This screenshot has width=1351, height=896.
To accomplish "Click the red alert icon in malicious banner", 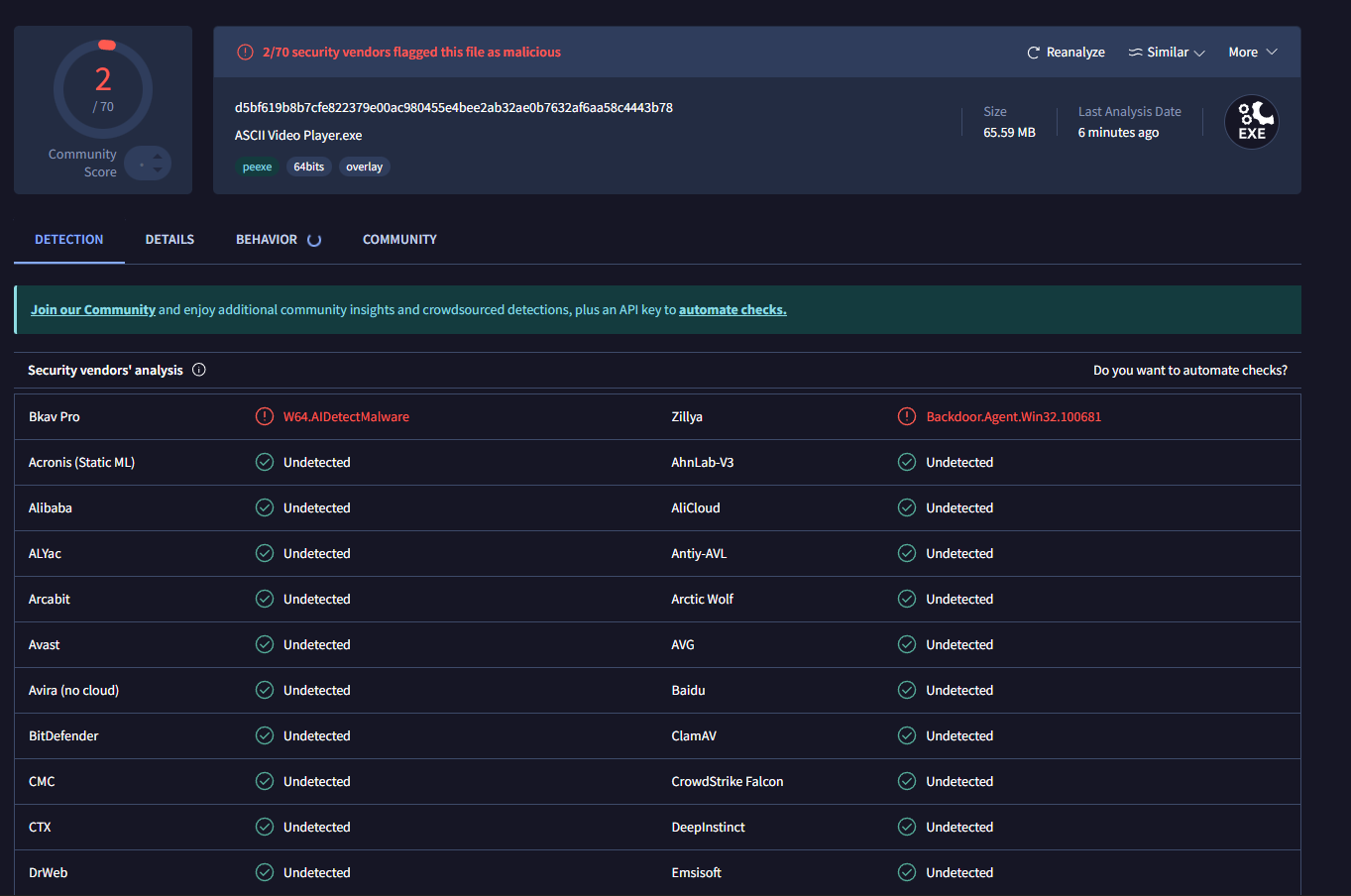I will pos(245,53).
